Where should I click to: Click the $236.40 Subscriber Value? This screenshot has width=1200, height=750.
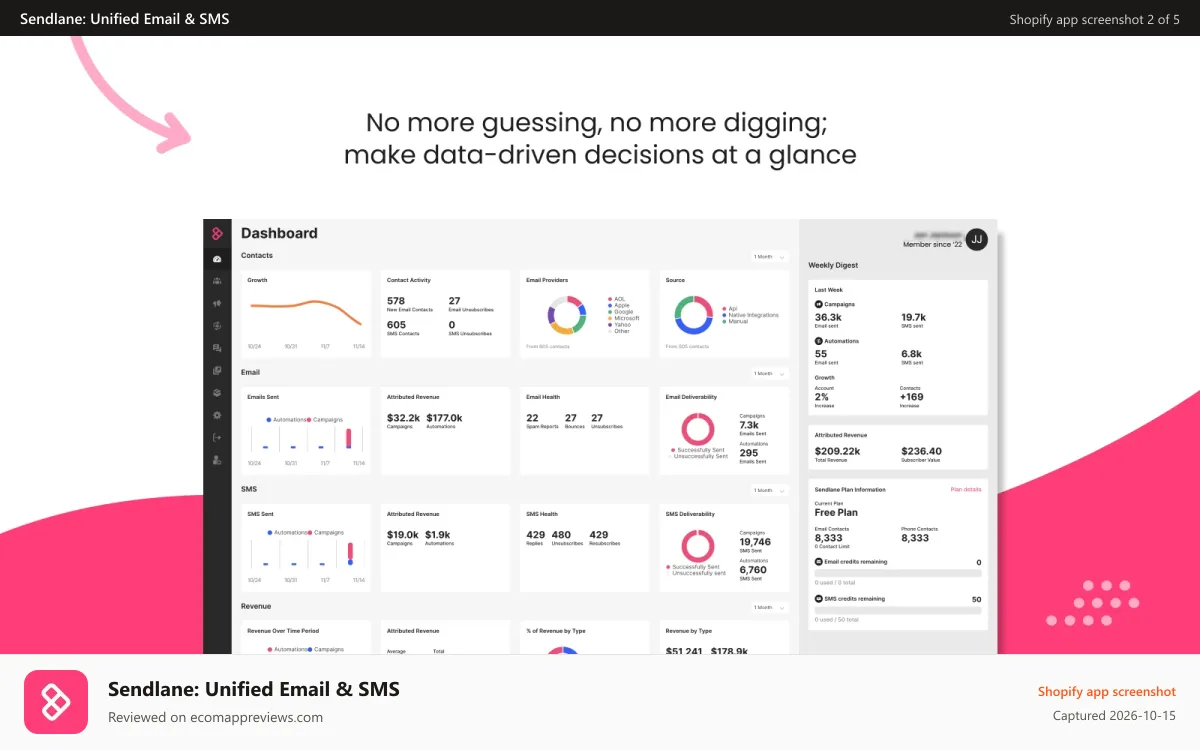pyautogui.click(x=921, y=451)
